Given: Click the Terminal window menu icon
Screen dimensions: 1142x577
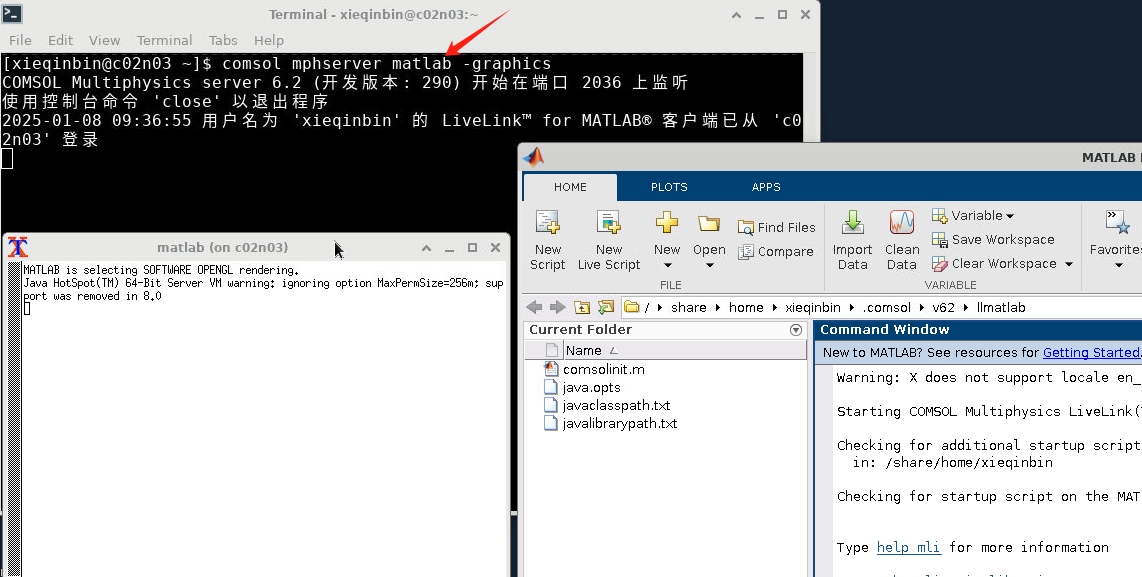Looking at the screenshot, I should click(x=12, y=13).
